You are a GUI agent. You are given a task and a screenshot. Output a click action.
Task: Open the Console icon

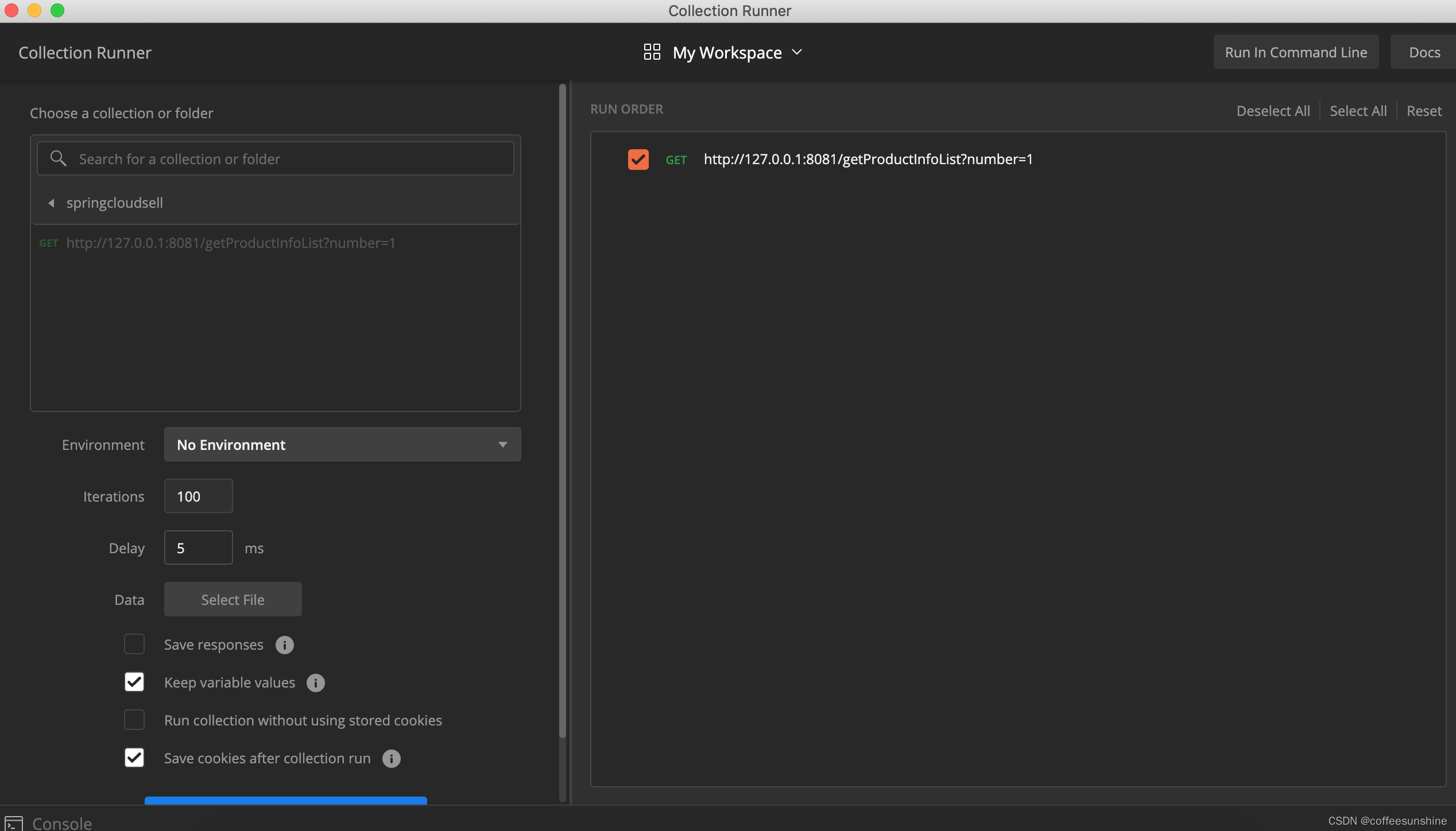pyautogui.click(x=14, y=823)
